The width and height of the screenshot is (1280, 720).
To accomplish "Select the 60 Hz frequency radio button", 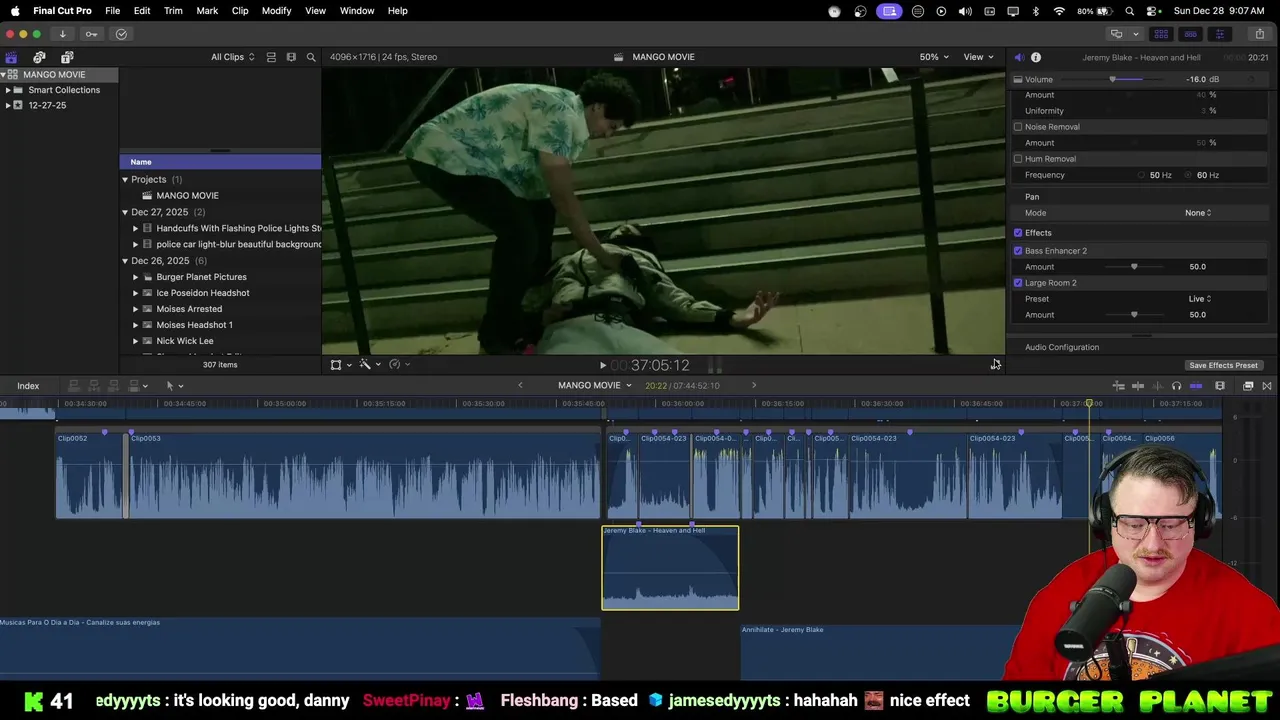I will point(1189,175).
